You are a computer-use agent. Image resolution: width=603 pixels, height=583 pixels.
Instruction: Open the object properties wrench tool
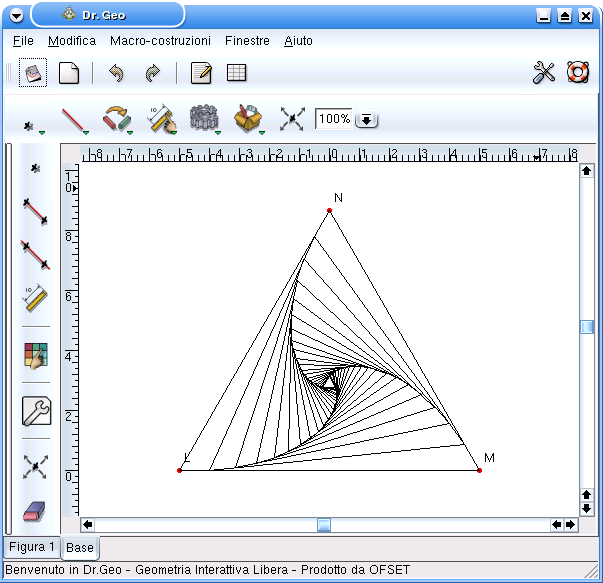(x=36, y=411)
